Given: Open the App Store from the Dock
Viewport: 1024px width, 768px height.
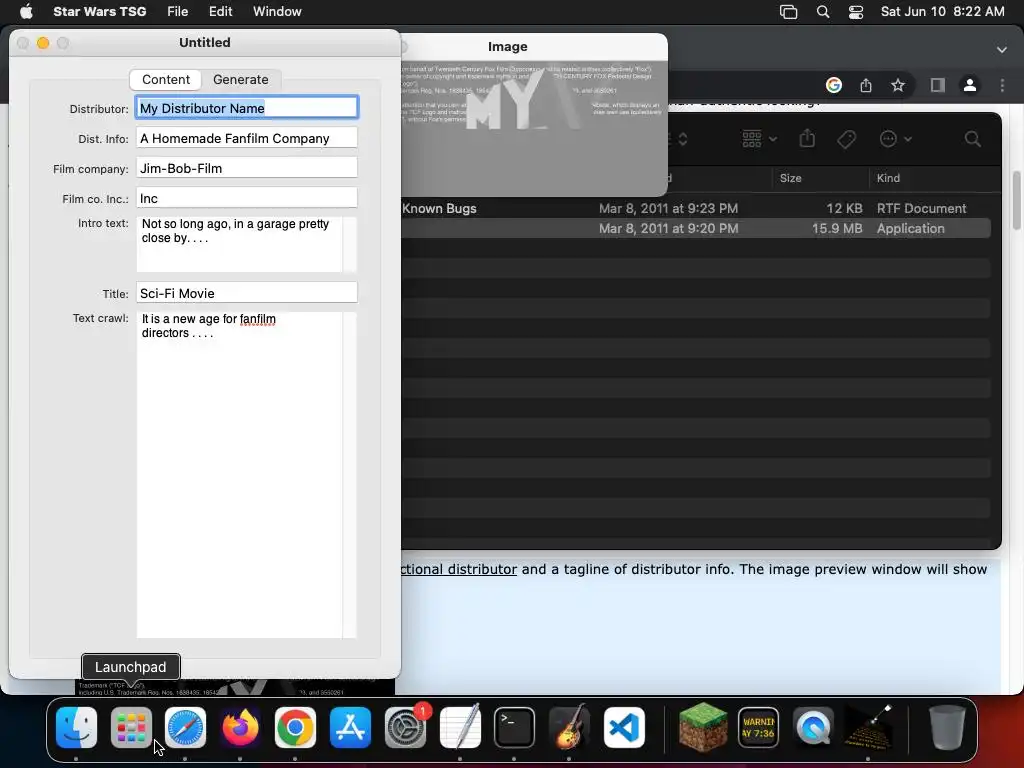Looking at the screenshot, I should pos(350,728).
